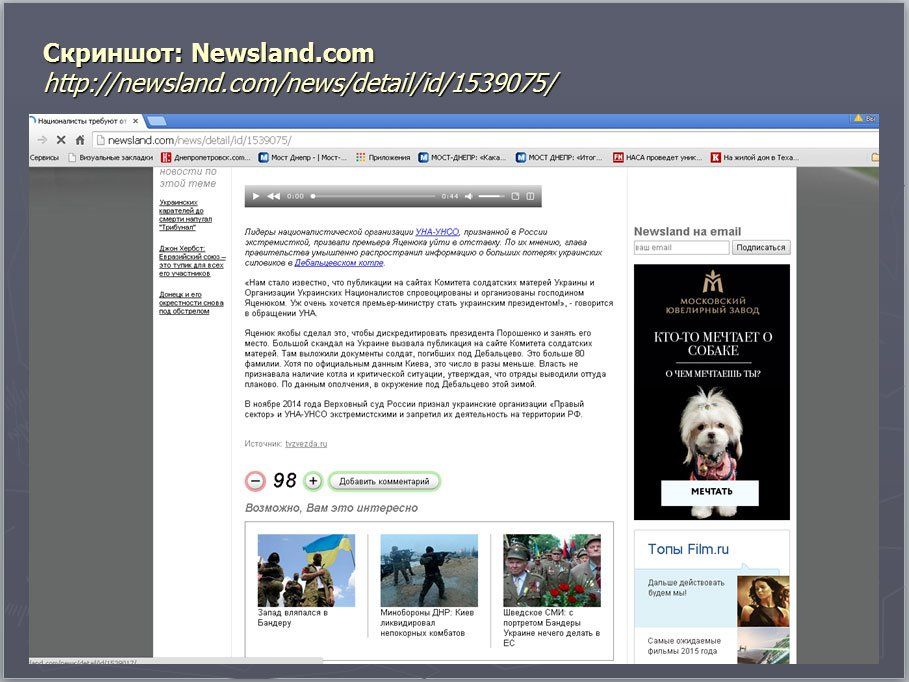
Task: Click the Подписаться subscribe button
Action: pyautogui.click(x=761, y=247)
